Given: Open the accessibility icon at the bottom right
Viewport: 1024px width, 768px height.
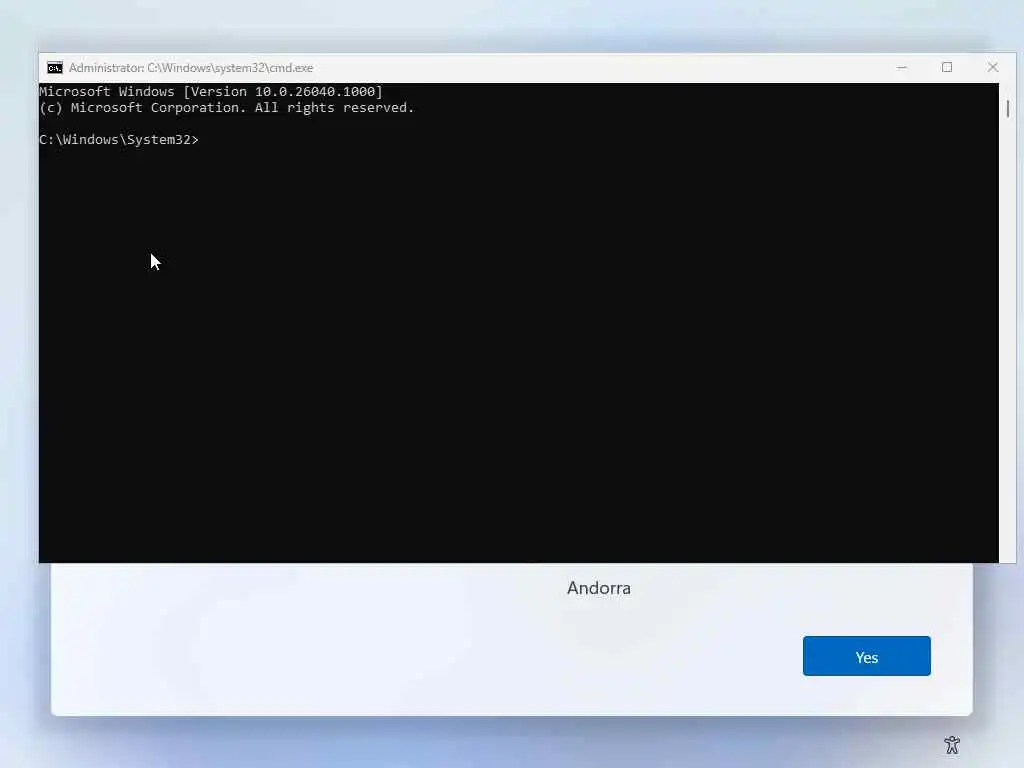Looking at the screenshot, I should [x=952, y=744].
